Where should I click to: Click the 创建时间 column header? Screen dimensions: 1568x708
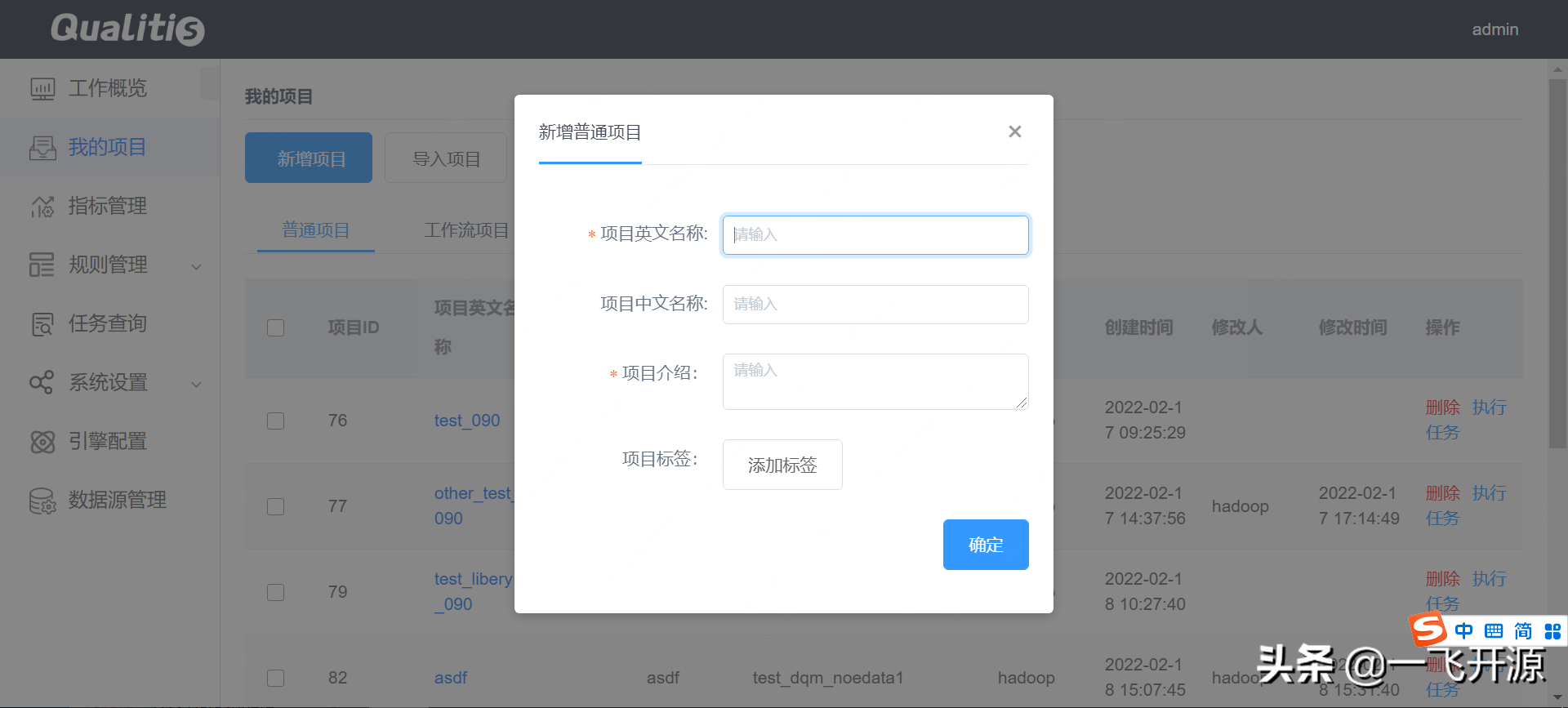[x=1139, y=327]
